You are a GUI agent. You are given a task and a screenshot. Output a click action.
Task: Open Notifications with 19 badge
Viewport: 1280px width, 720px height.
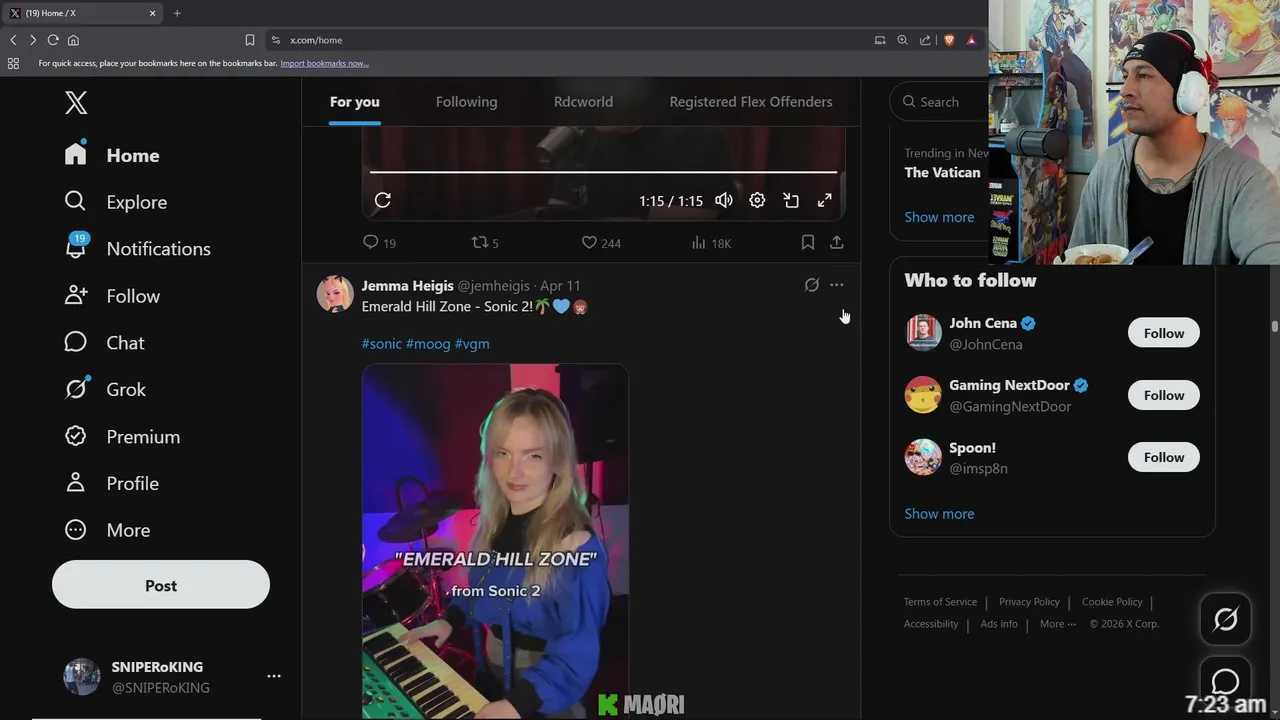click(137, 249)
